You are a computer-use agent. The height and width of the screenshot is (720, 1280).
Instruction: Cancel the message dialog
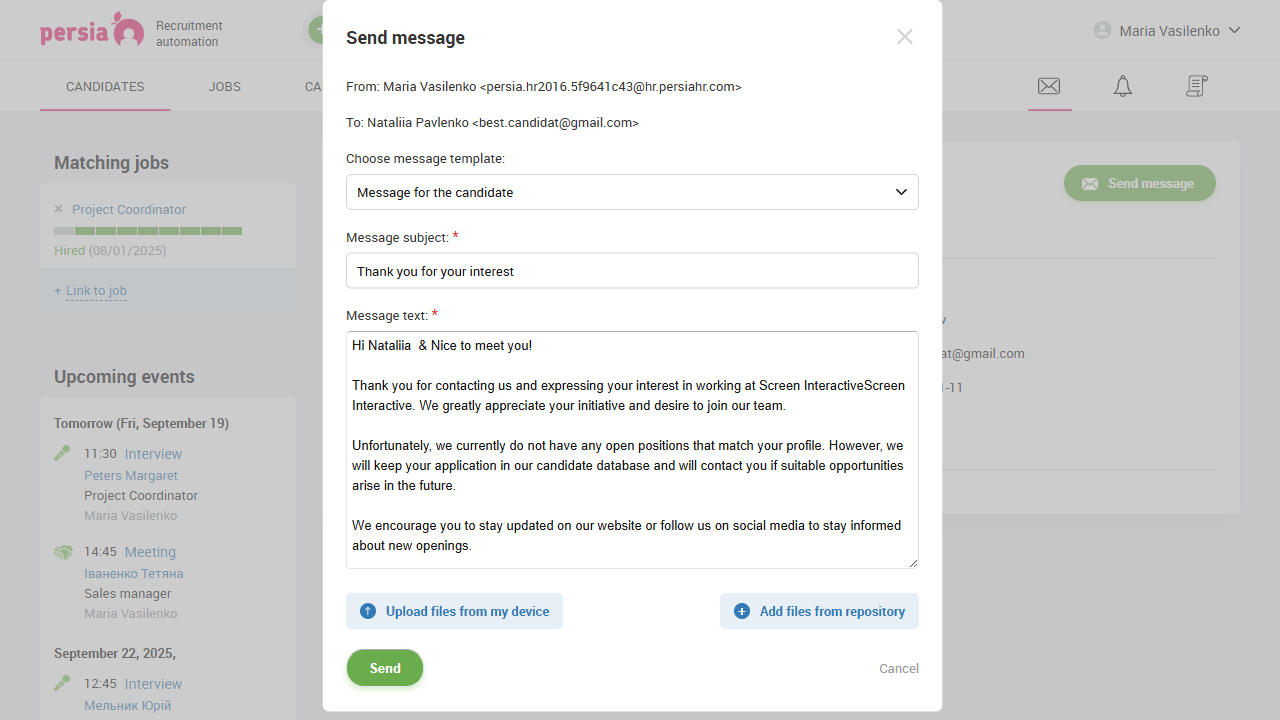click(x=898, y=668)
